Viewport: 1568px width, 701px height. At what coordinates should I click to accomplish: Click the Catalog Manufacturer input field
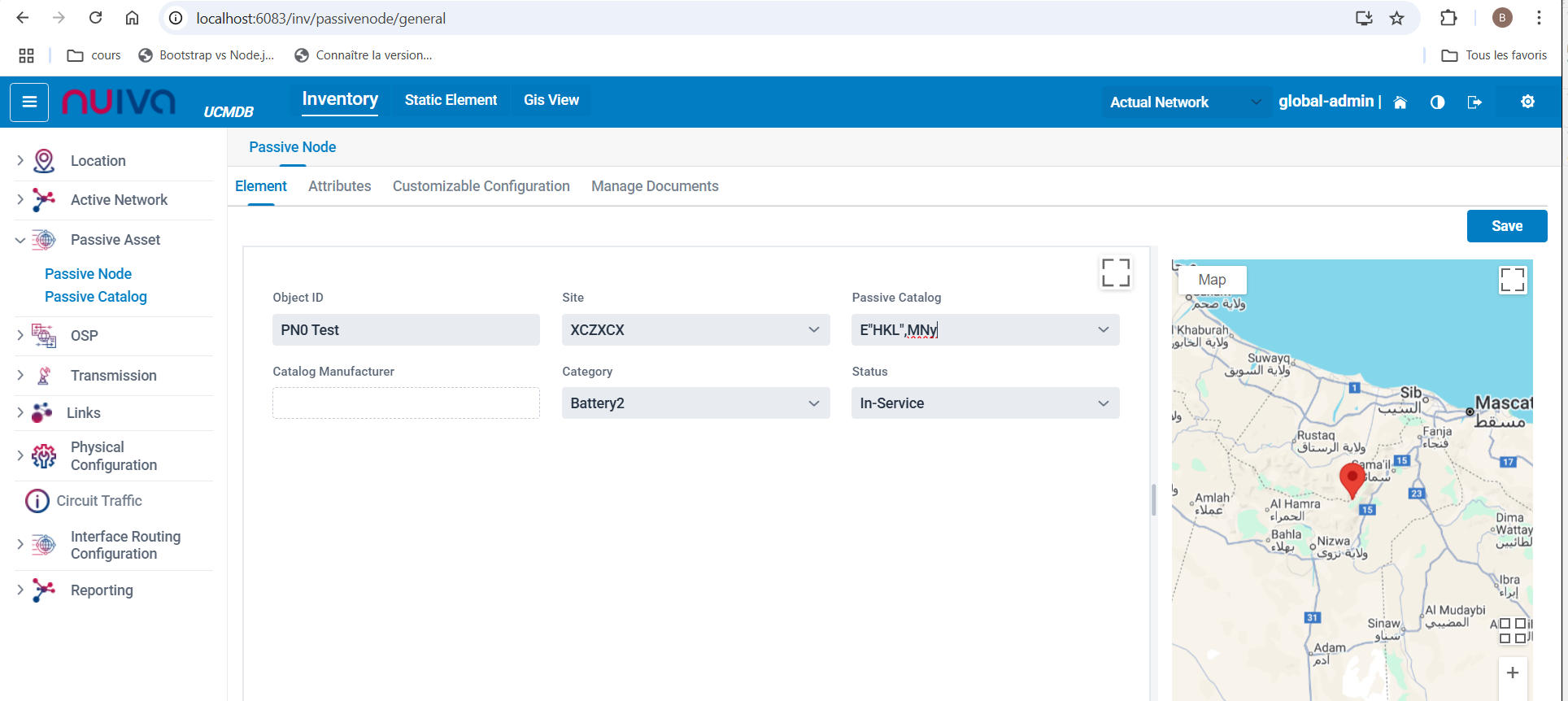pos(406,403)
